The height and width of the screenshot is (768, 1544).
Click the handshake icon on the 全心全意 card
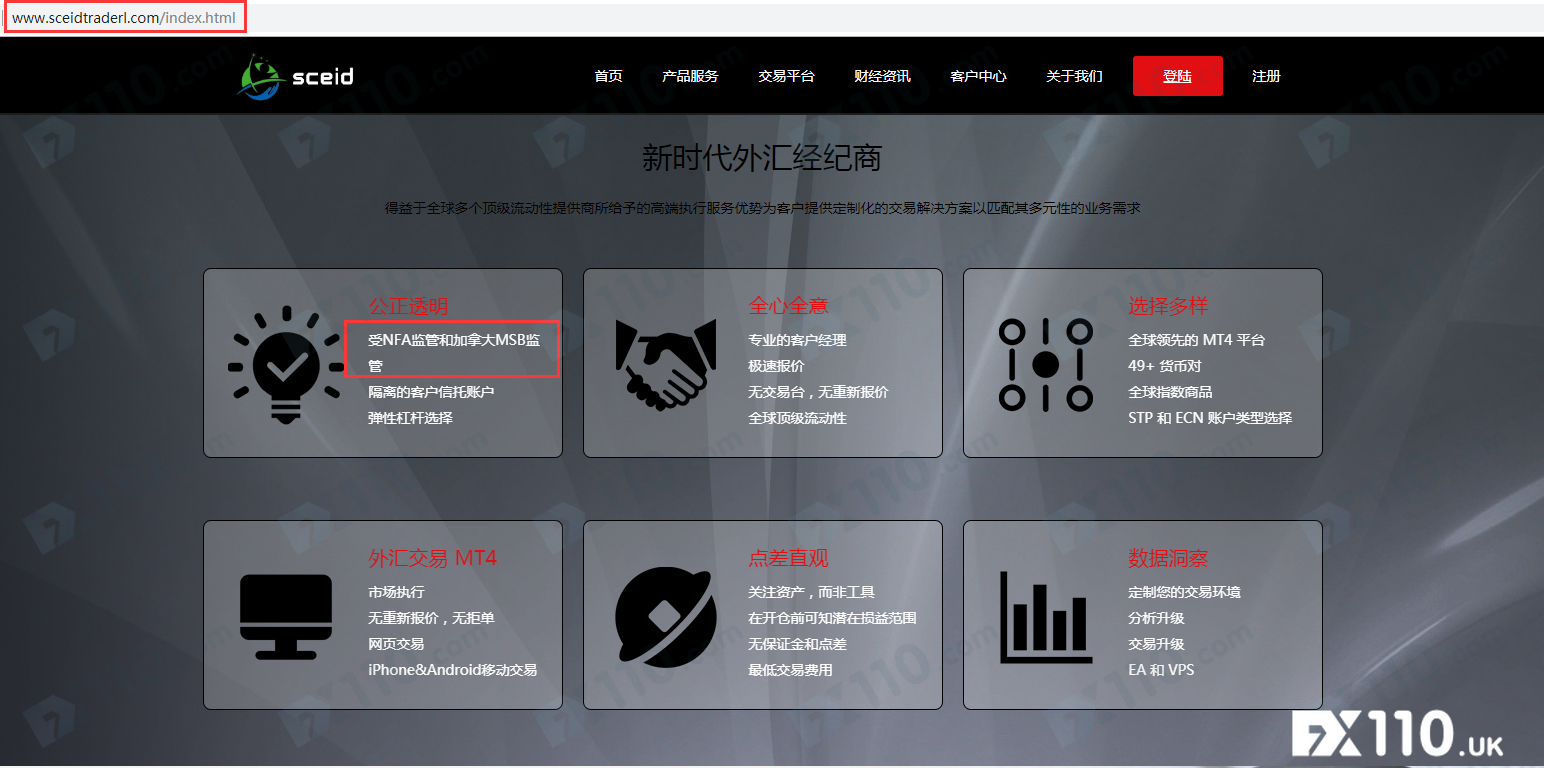[x=665, y=365]
